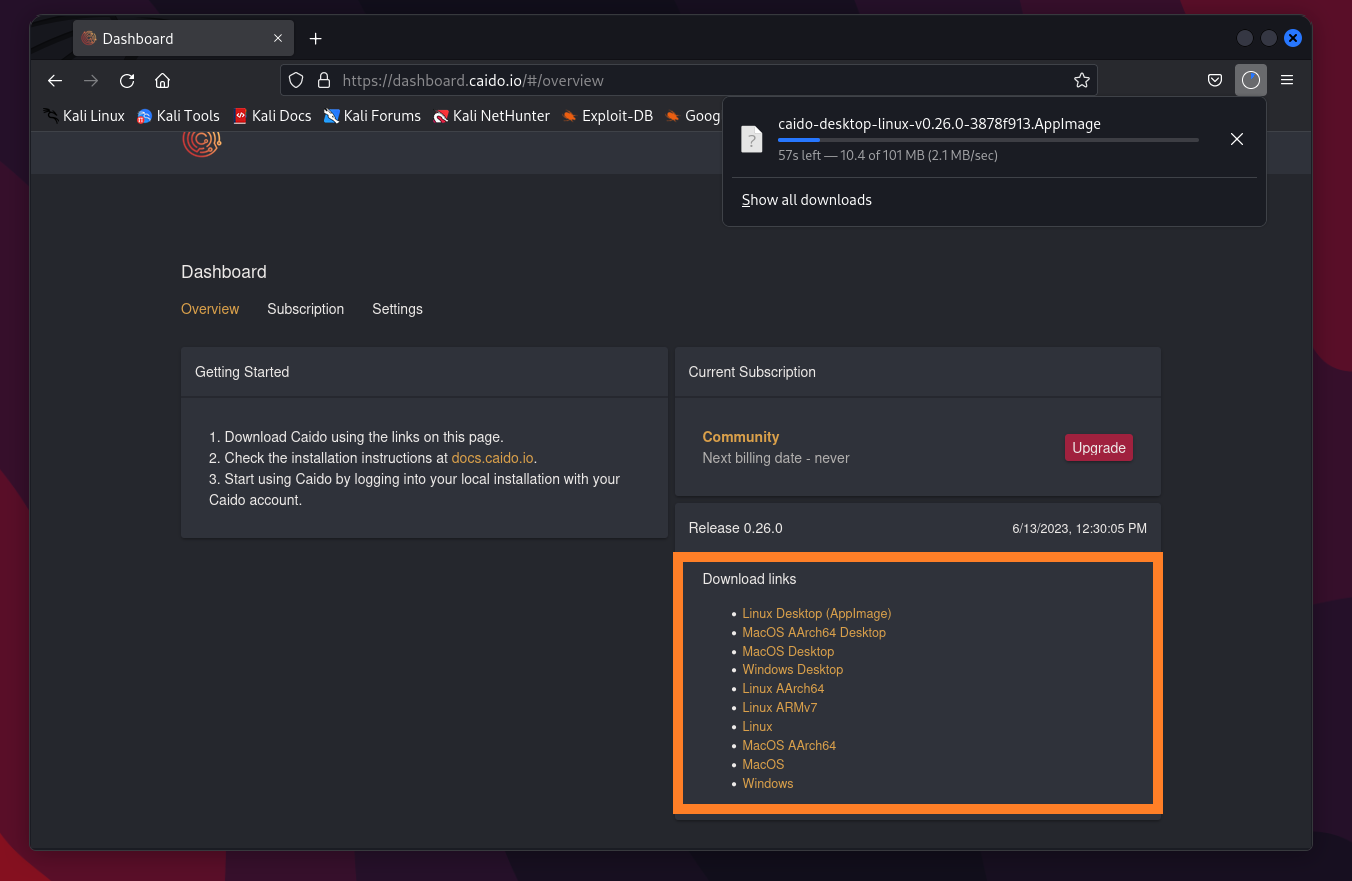Image resolution: width=1352 pixels, height=881 pixels.
Task: Click the MacOS Desktop download link
Action: click(788, 652)
